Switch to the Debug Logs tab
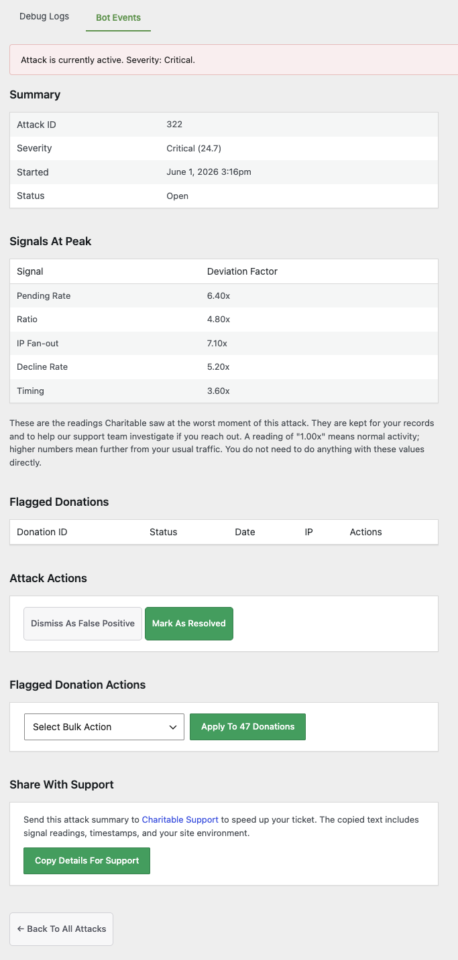This screenshot has width=458, height=960. (x=44, y=17)
